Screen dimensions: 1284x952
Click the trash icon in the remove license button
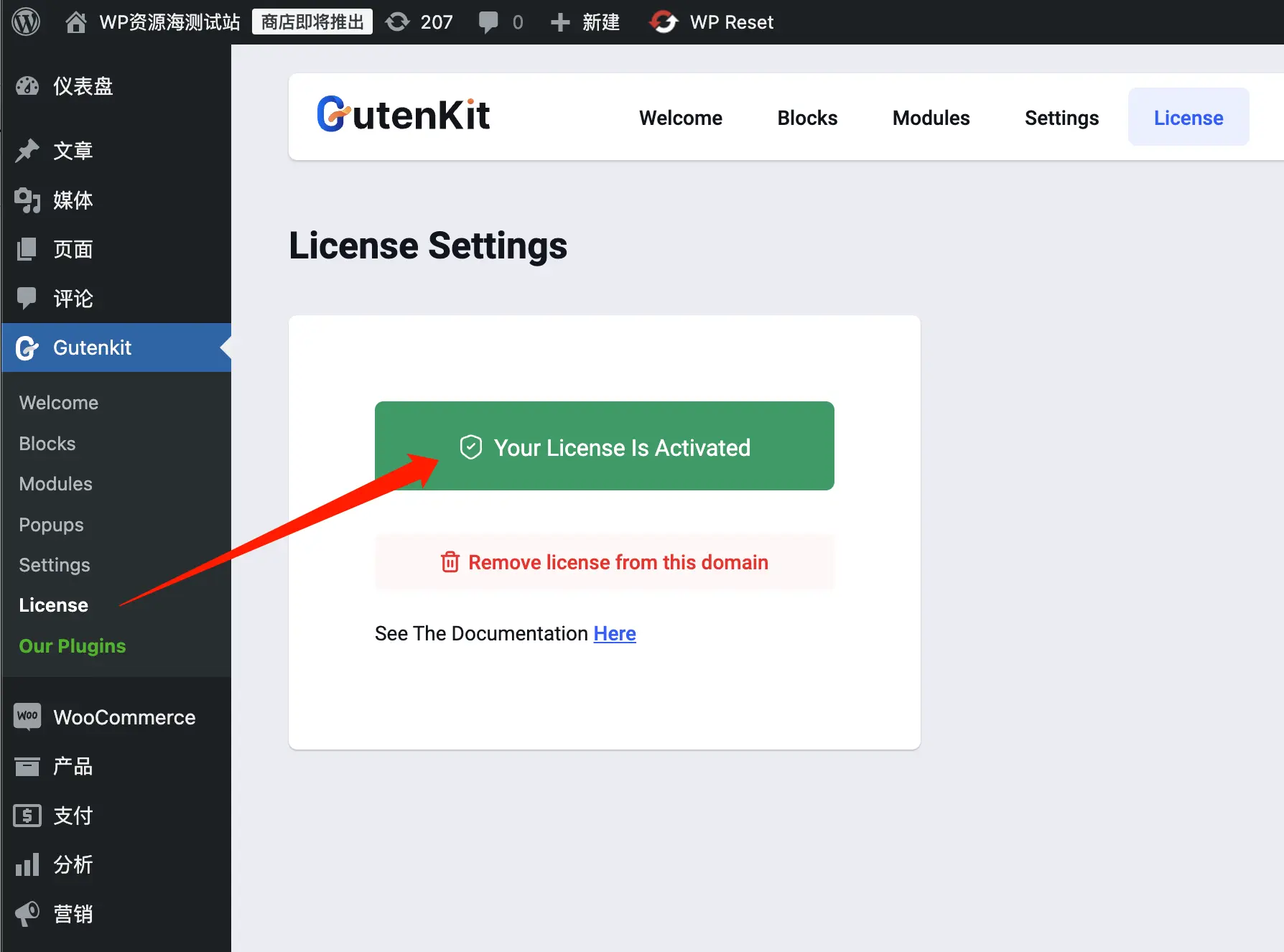pyautogui.click(x=450, y=562)
